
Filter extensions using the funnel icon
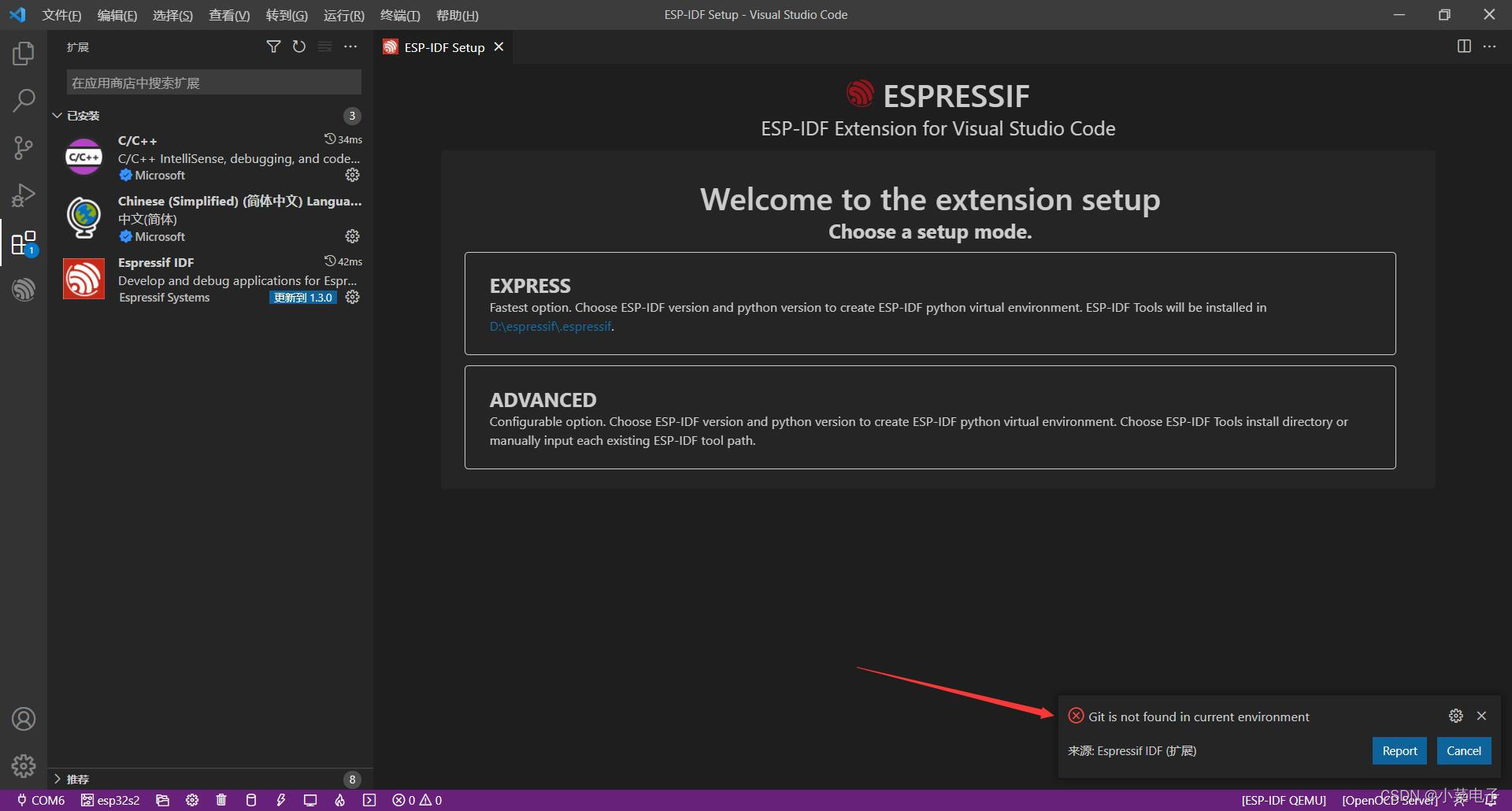(273, 47)
